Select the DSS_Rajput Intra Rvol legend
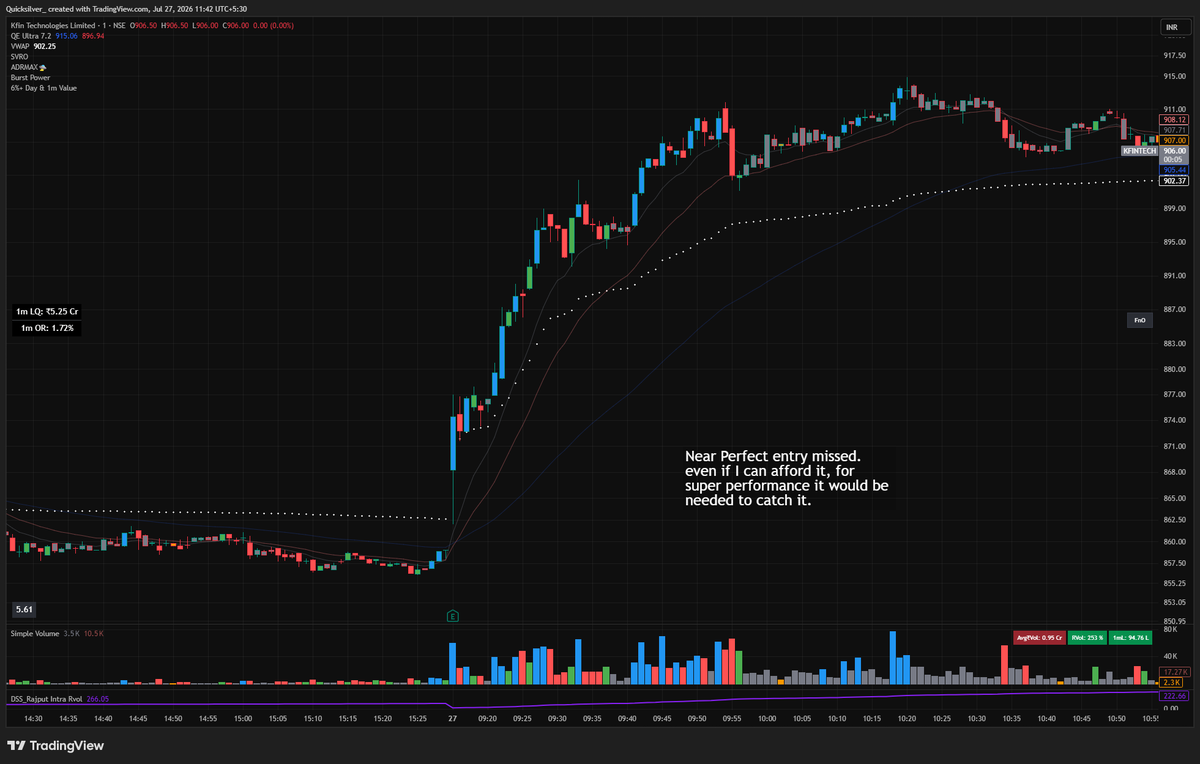 [47, 699]
